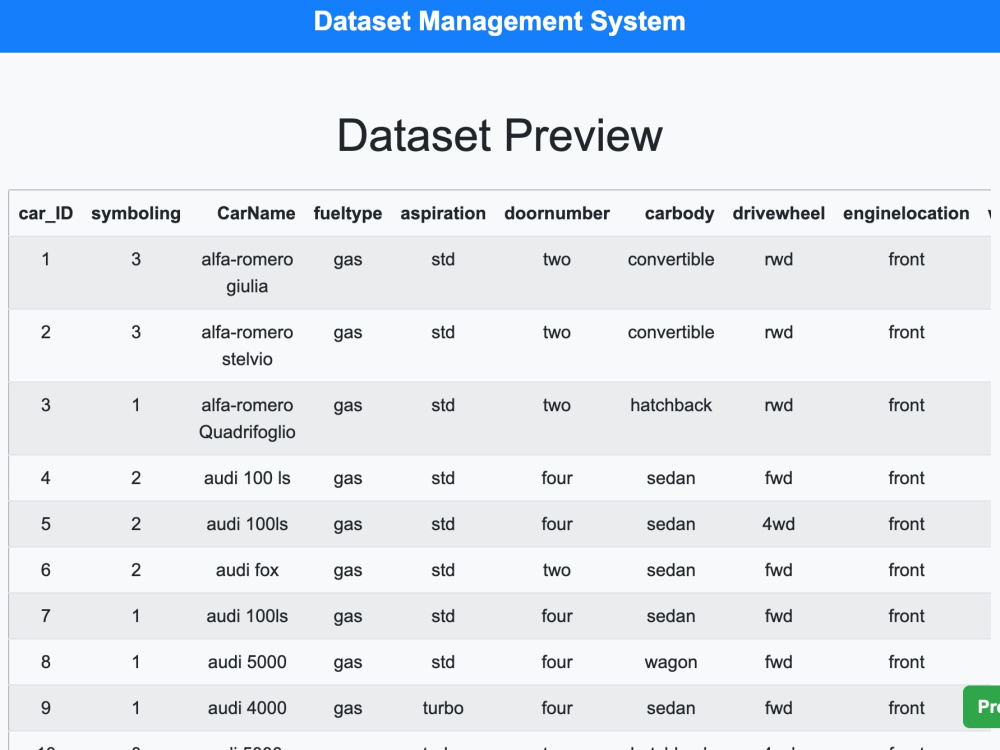Click the car_ID cell with value 8
This screenshot has width=1000, height=750.
point(46,662)
